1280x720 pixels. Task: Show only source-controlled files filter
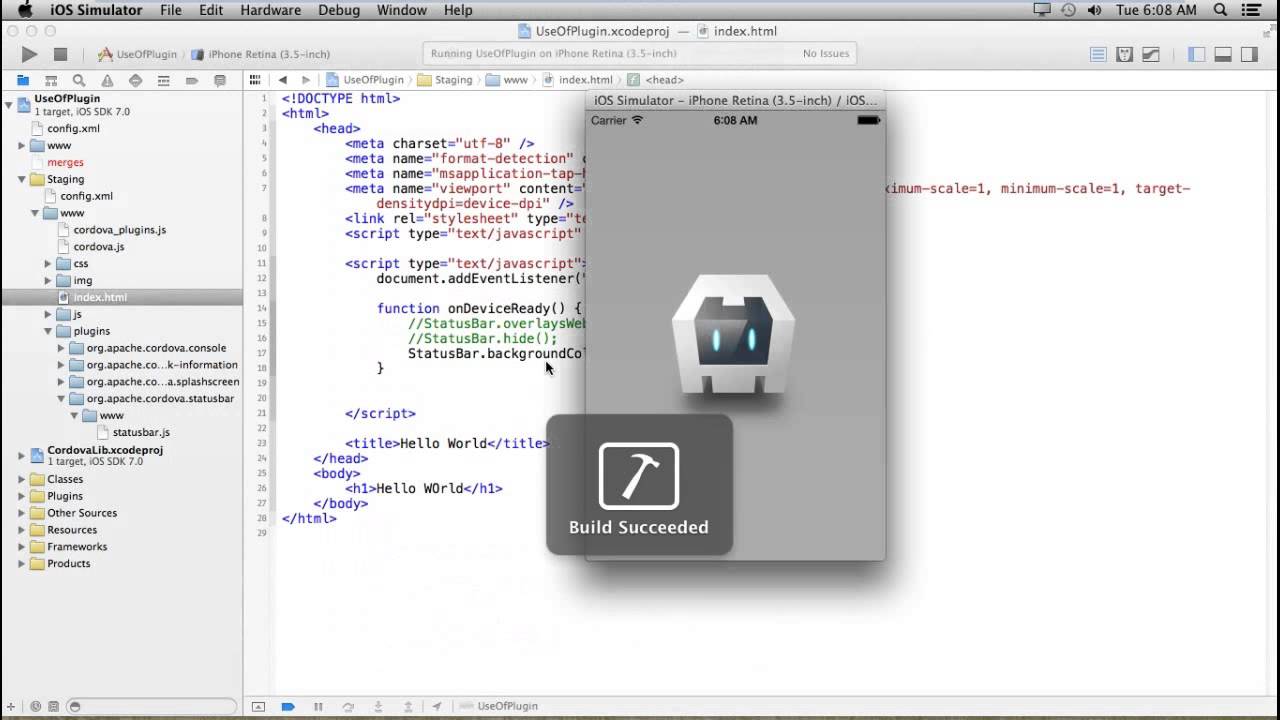(54, 706)
